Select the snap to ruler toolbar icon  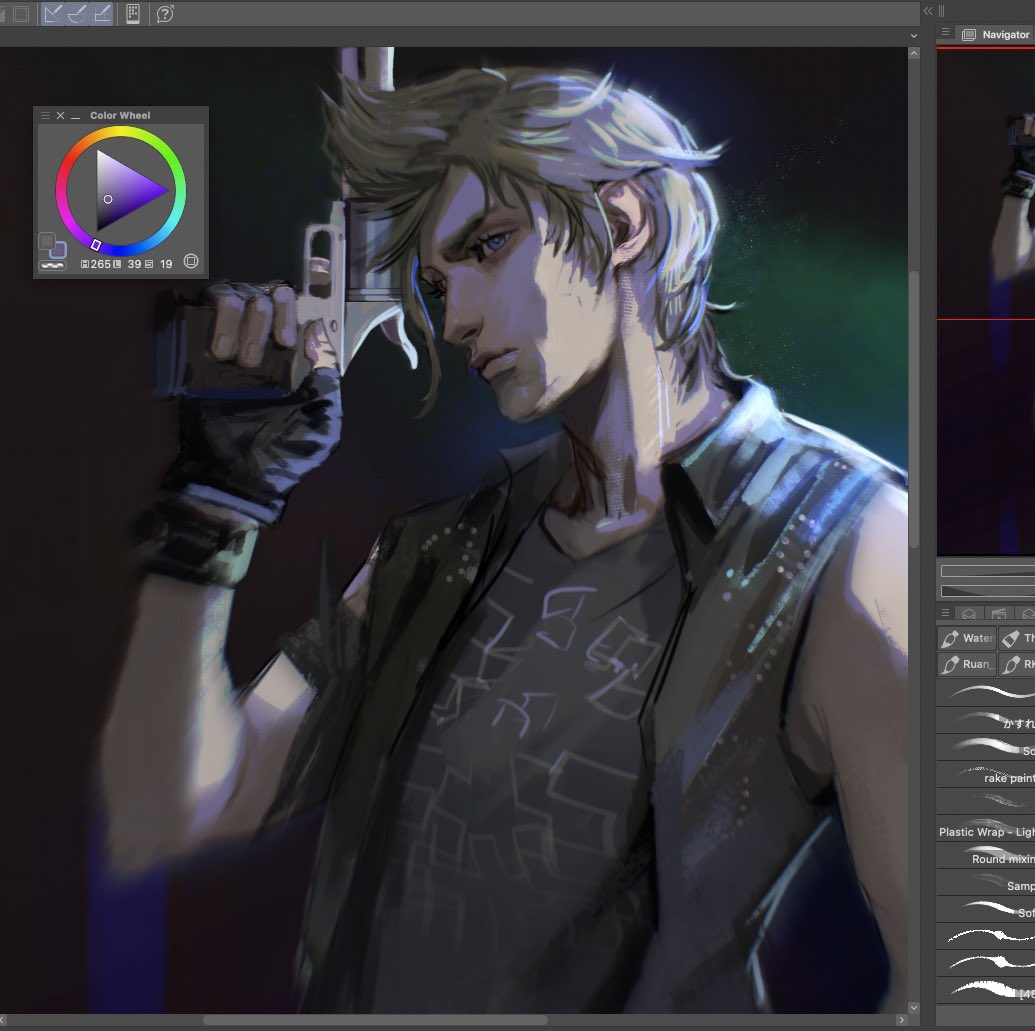point(52,13)
